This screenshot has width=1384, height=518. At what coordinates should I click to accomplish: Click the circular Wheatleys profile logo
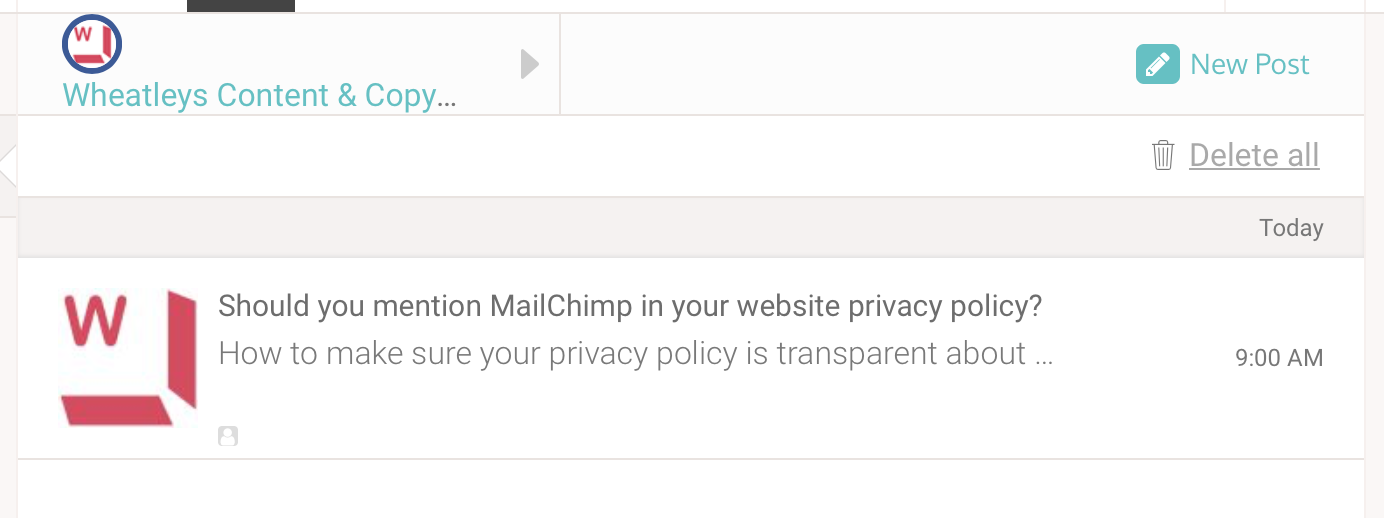coord(92,45)
